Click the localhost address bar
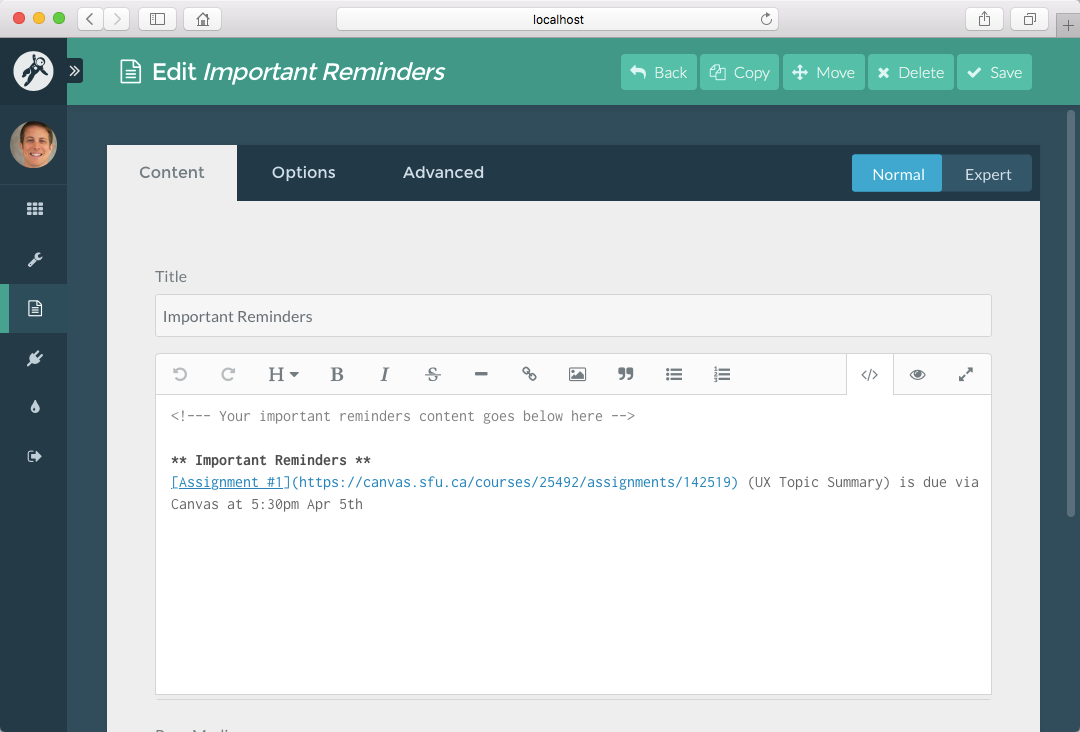The width and height of the screenshot is (1080, 732). pos(557,19)
